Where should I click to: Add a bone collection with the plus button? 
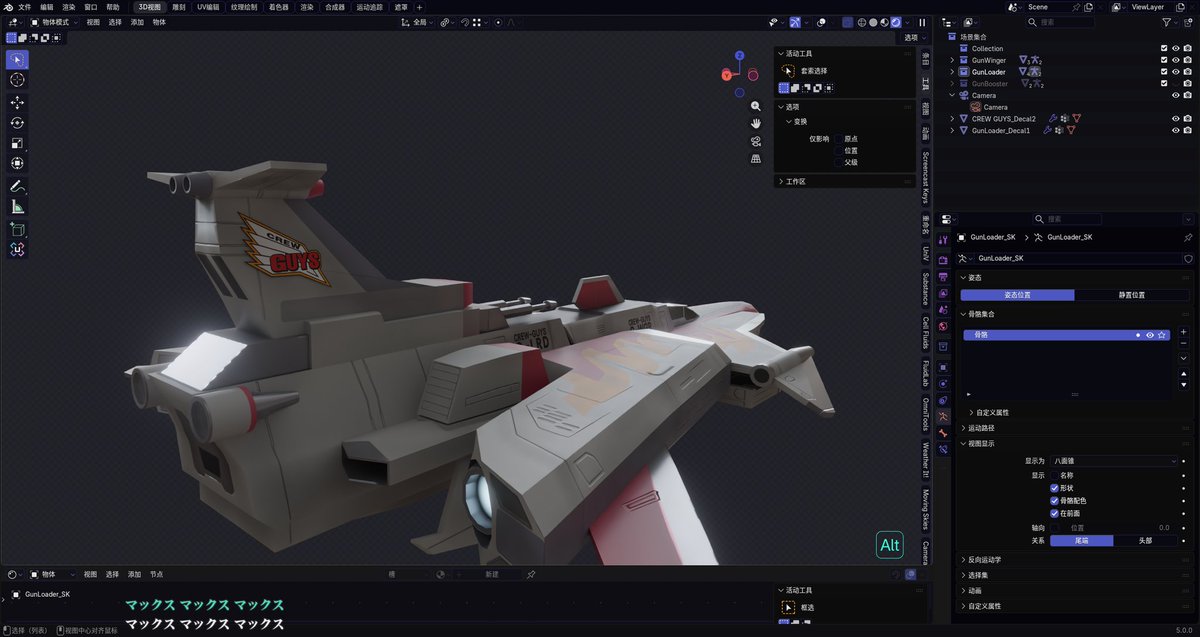pyautogui.click(x=1184, y=331)
